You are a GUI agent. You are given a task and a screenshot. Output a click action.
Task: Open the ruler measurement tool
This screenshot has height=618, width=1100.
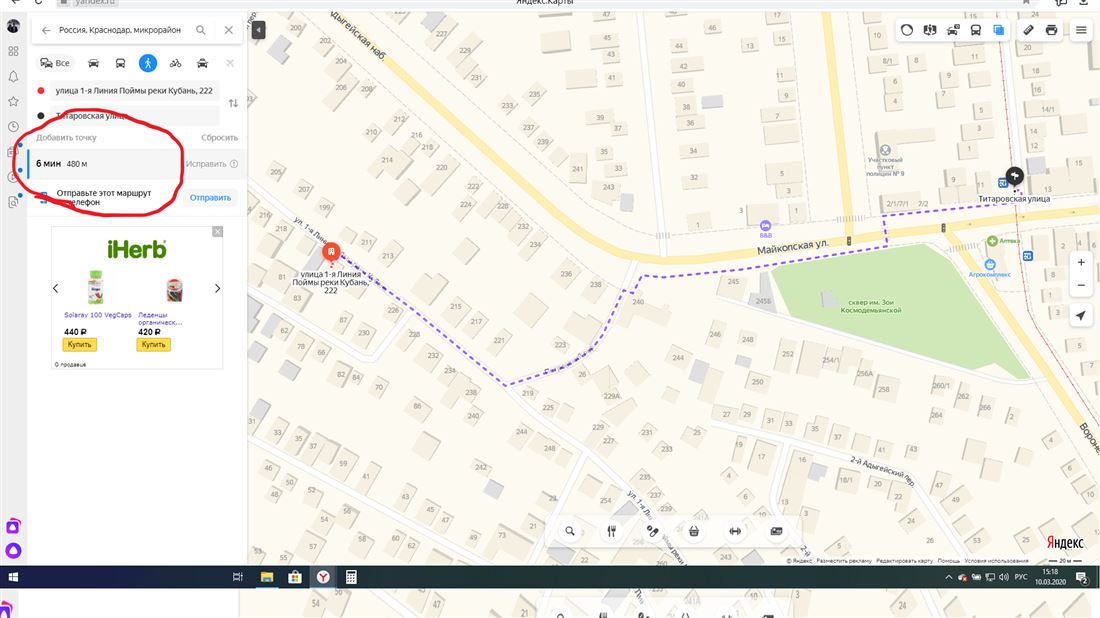(1028, 30)
